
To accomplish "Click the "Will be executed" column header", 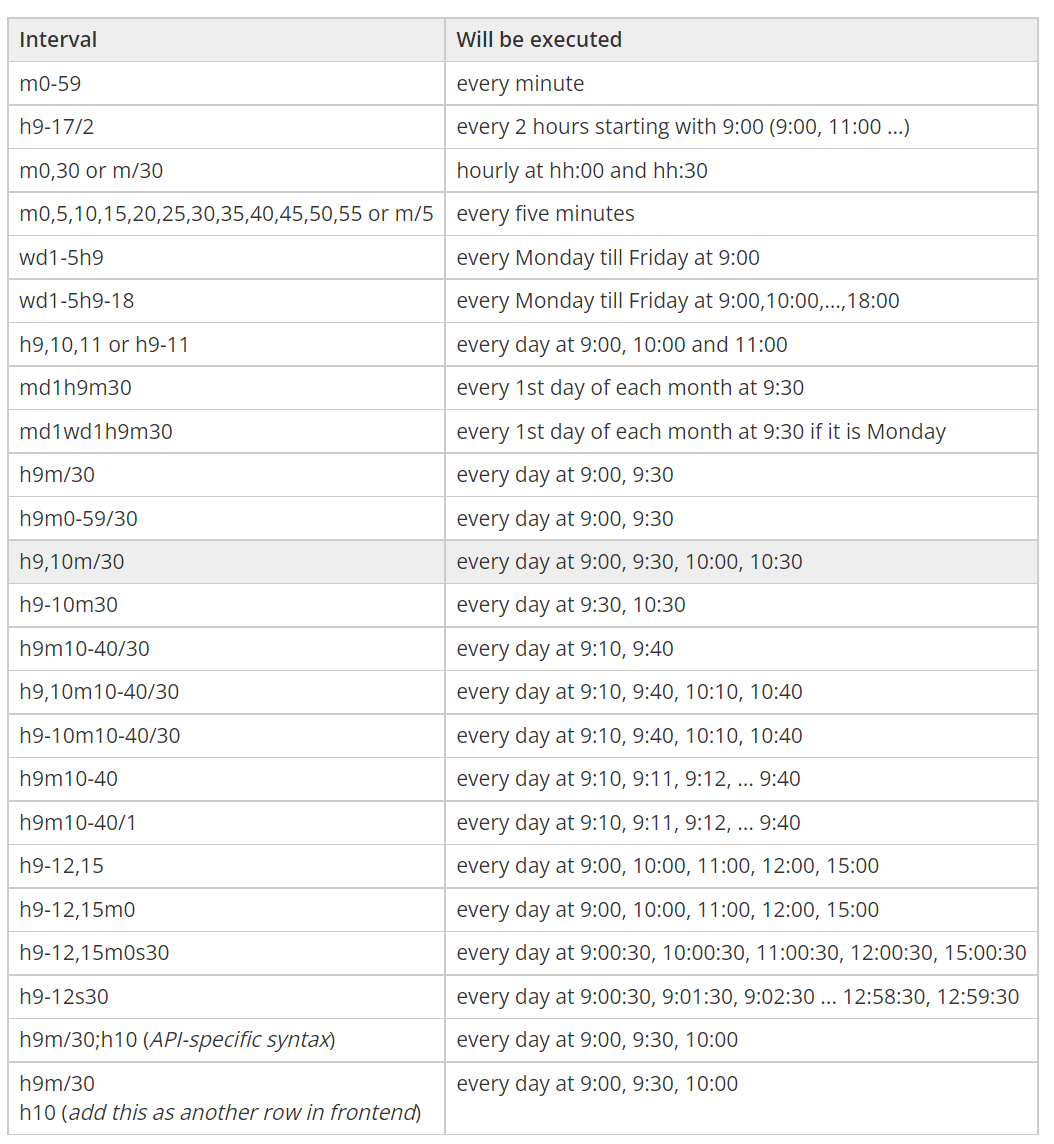I will click(539, 40).
